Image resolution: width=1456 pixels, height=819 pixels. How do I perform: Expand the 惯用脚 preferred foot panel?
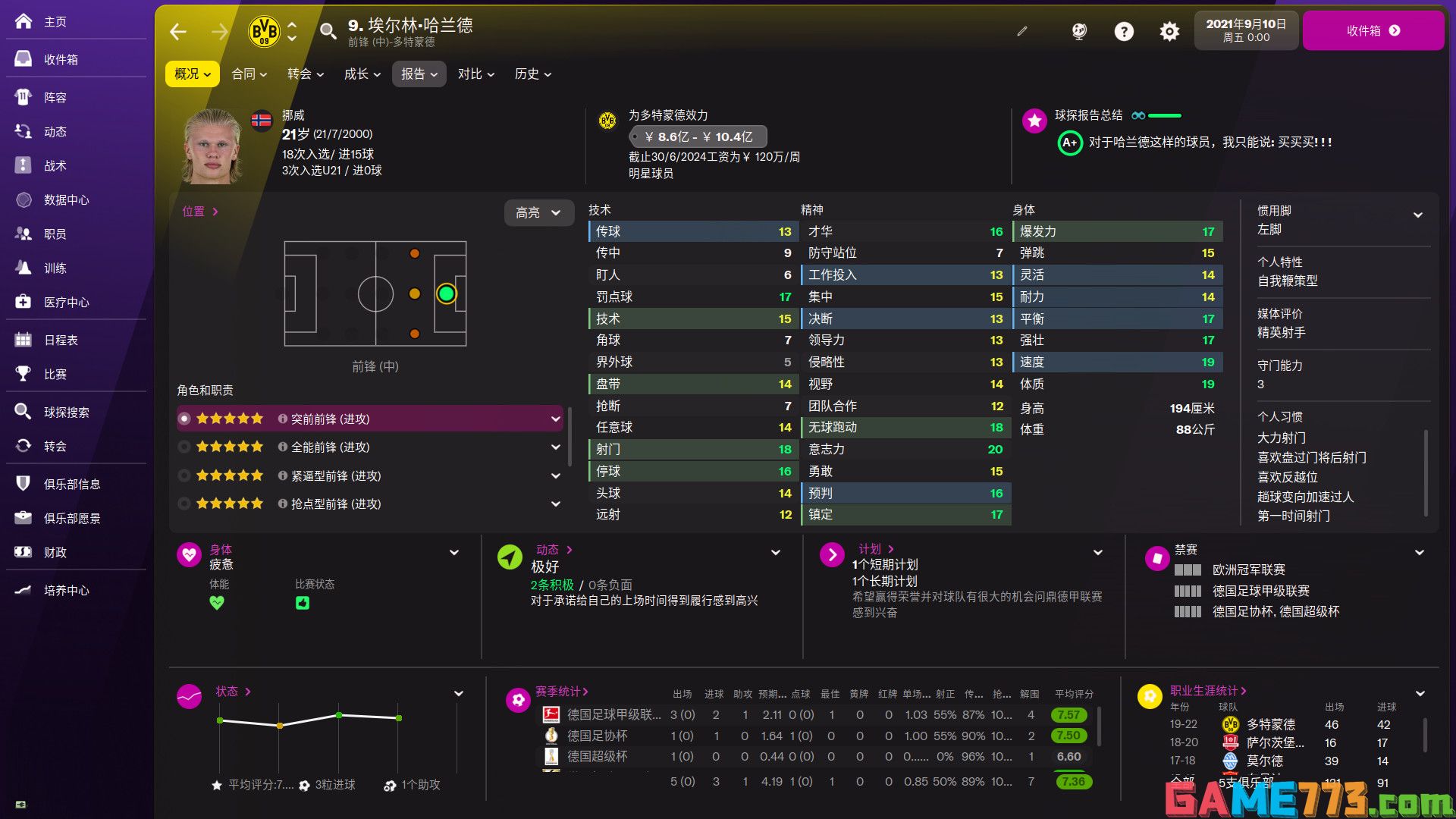1418,215
